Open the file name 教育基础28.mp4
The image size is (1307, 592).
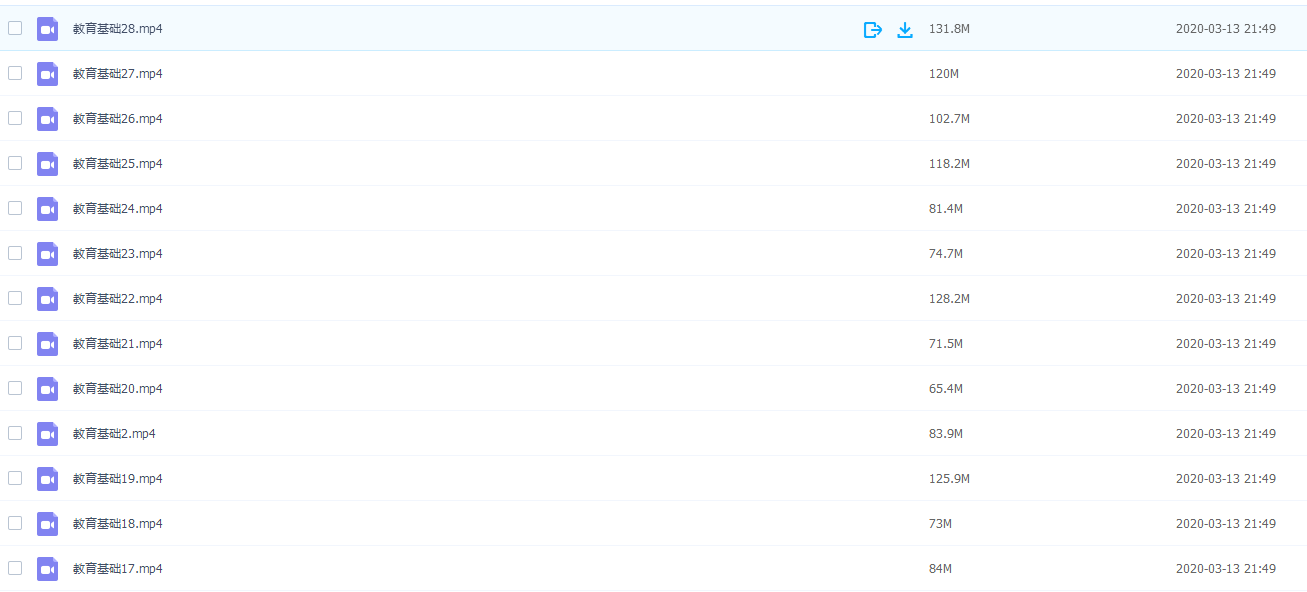(x=118, y=29)
